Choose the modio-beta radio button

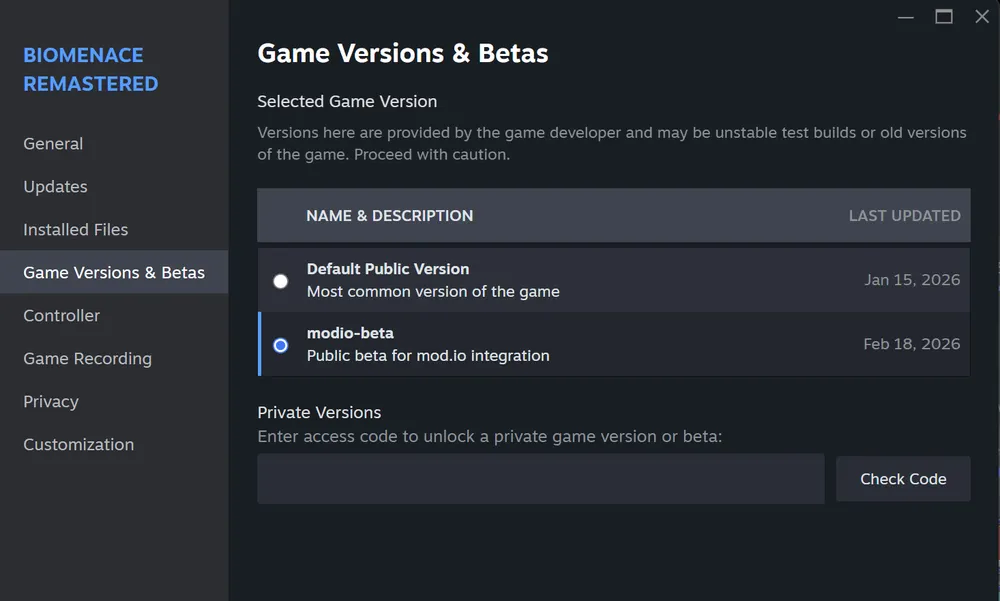(x=281, y=345)
